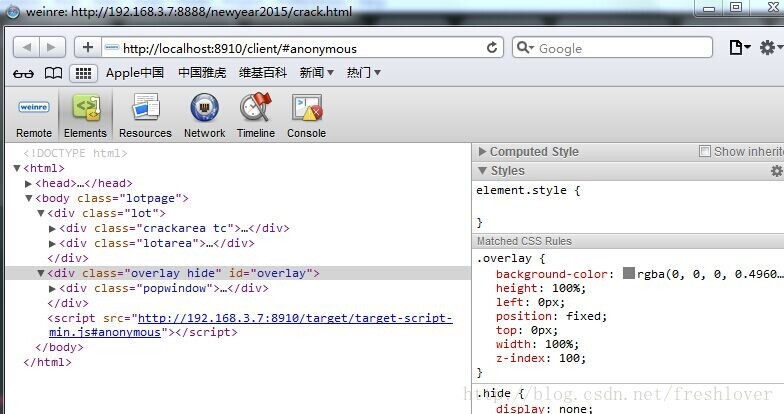Show bookmarks book icon

pos(54,74)
